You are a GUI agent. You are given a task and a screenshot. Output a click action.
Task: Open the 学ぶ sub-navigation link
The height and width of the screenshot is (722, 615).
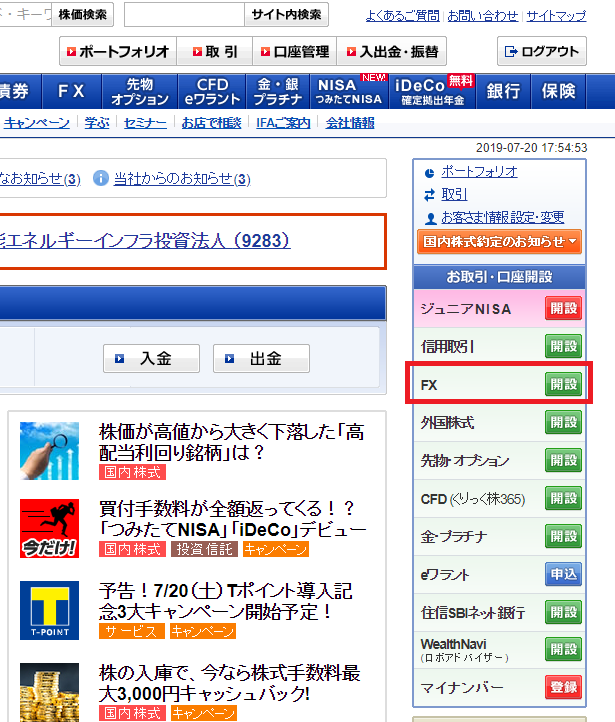(97, 123)
